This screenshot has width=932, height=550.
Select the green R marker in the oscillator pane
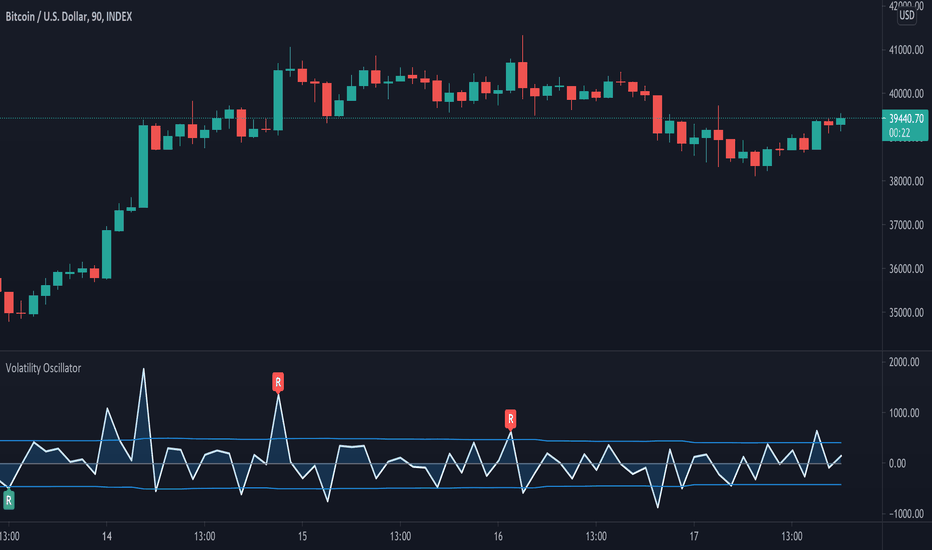8,500
